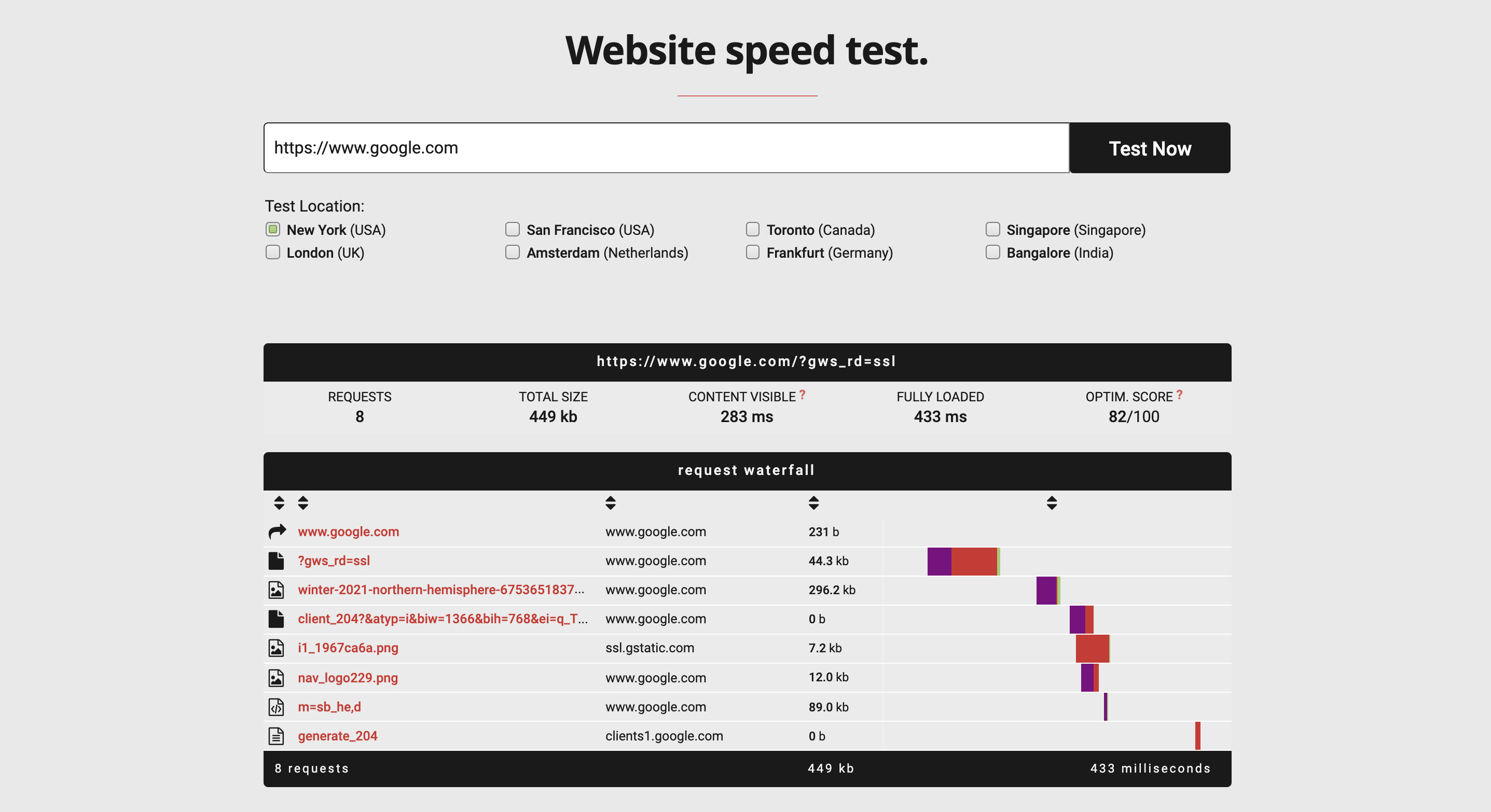This screenshot has height=812, width=1491.
Task: Click the redirect arrow icon beside www.google.com
Action: click(277, 531)
